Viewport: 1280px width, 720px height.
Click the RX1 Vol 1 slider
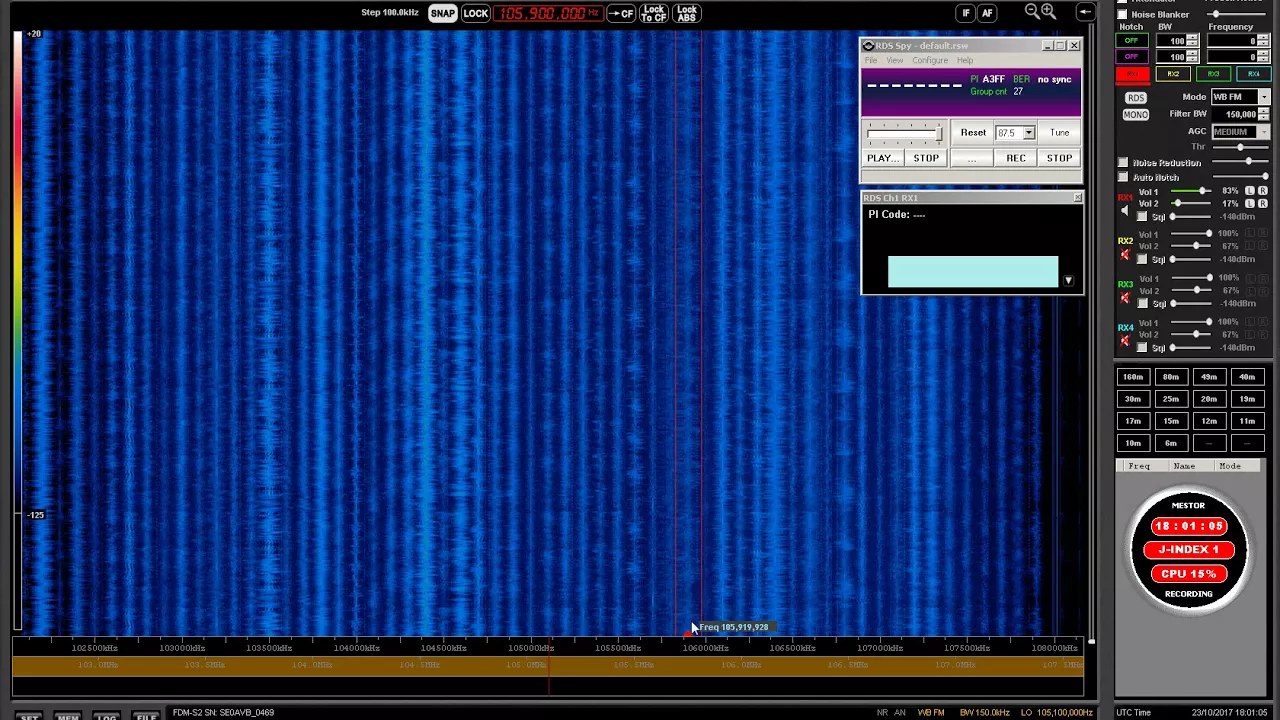(x=1192, y=190)
